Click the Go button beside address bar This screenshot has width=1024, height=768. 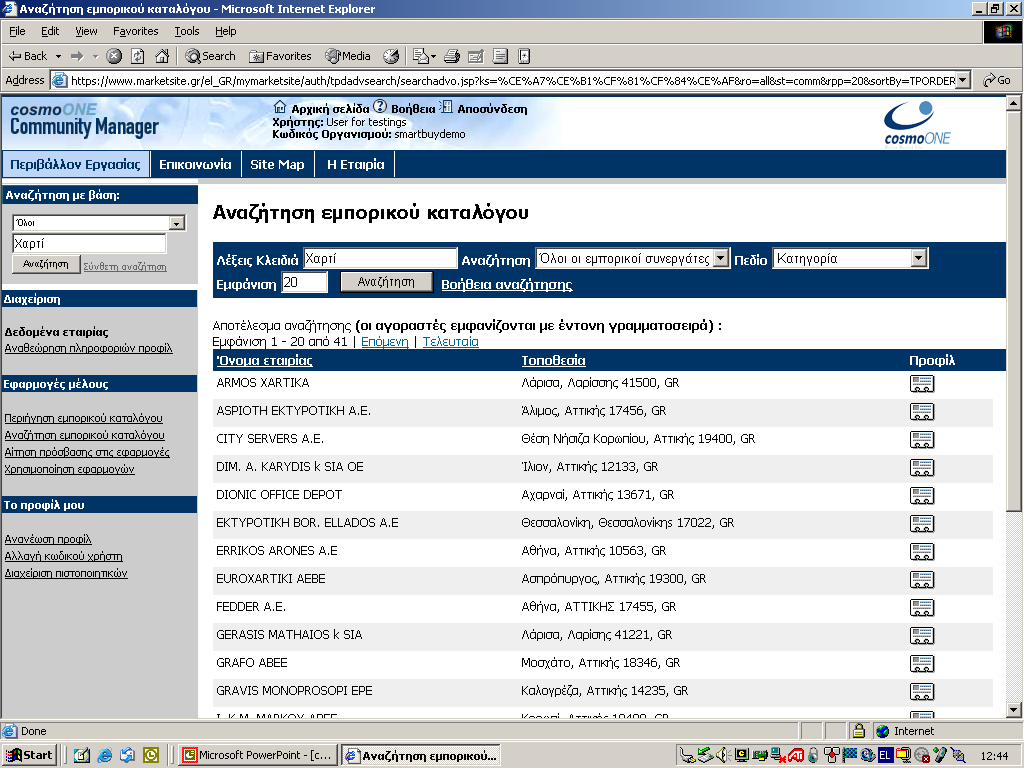click(997, 80)
